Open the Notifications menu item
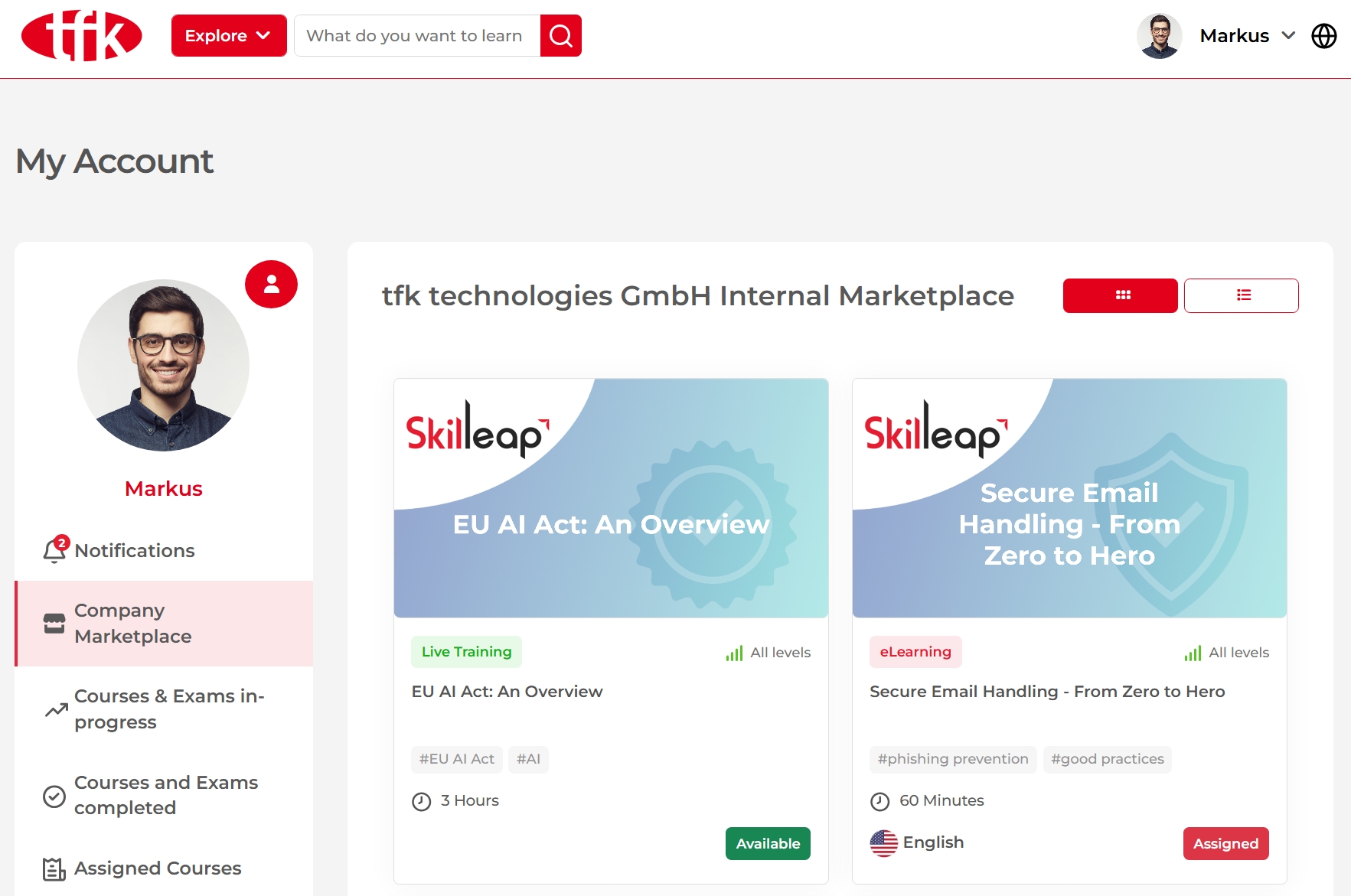The height and width of the screenshot is (896, 1351). (x=164, y=551)
